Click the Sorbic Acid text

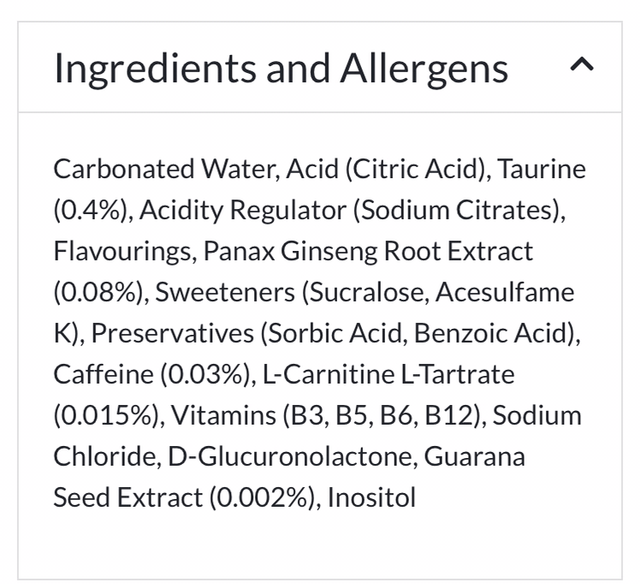click(x=347, y=334)
